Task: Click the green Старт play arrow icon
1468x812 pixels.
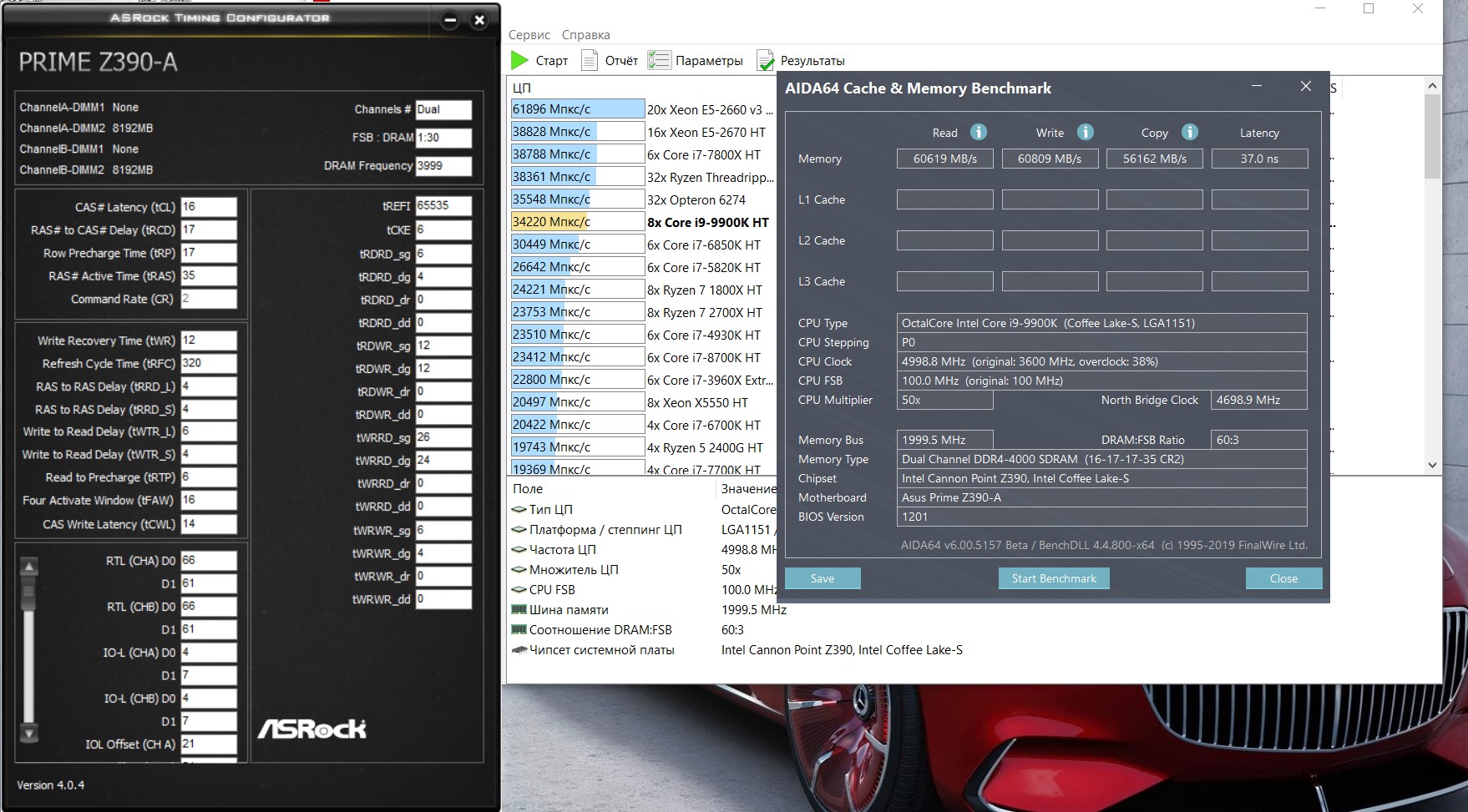Action: coord(519,60)
